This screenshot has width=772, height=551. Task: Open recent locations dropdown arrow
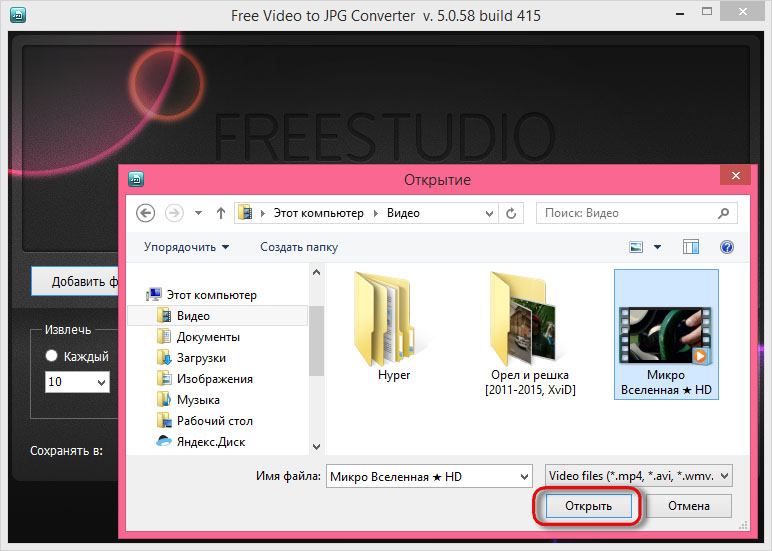coord(198,213)
